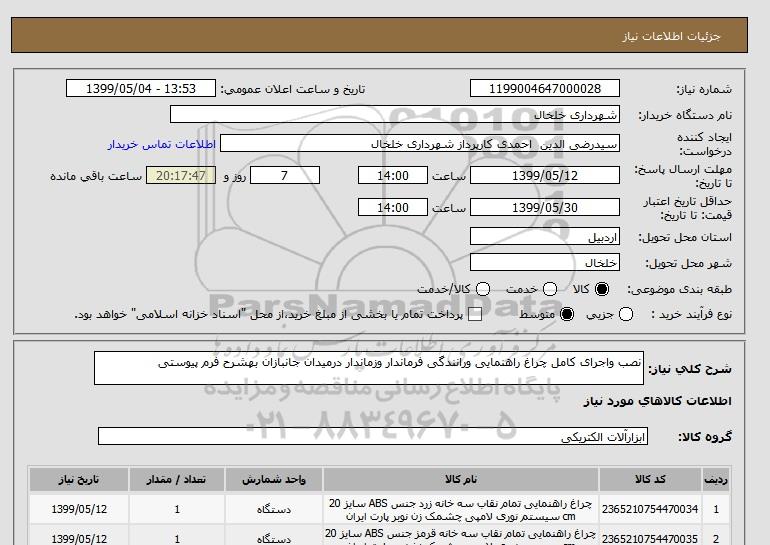Click the general need description text box

369,368
